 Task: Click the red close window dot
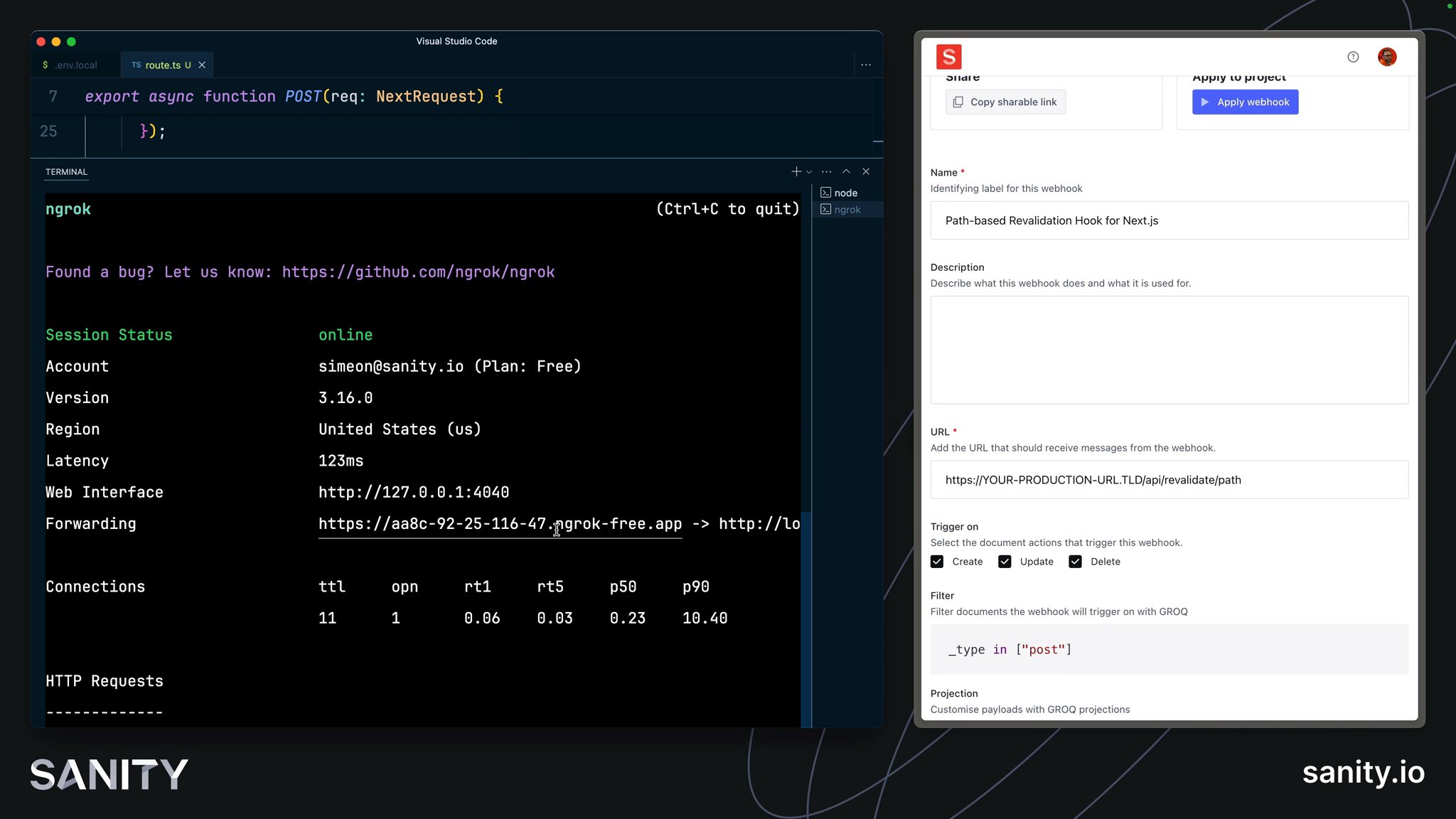[41, 42]
